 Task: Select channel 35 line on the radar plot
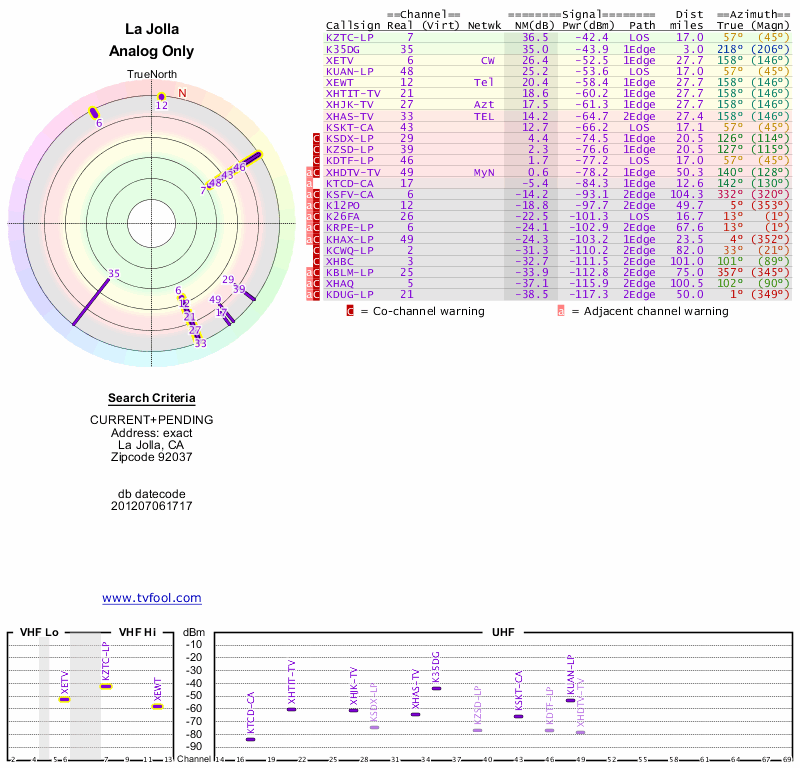[x=95, y=299]
